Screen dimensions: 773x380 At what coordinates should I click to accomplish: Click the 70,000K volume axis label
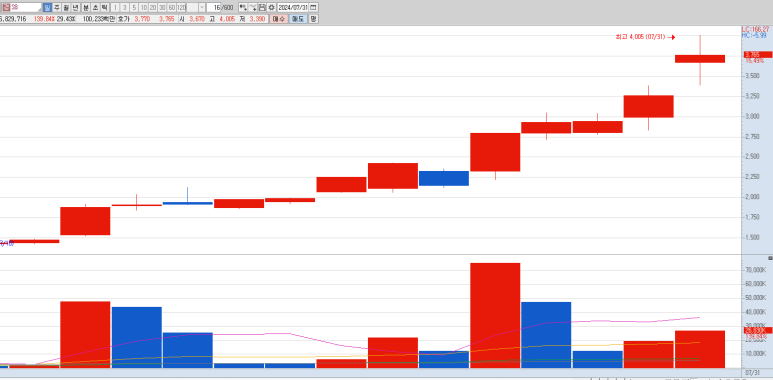[x=755, y=270]
